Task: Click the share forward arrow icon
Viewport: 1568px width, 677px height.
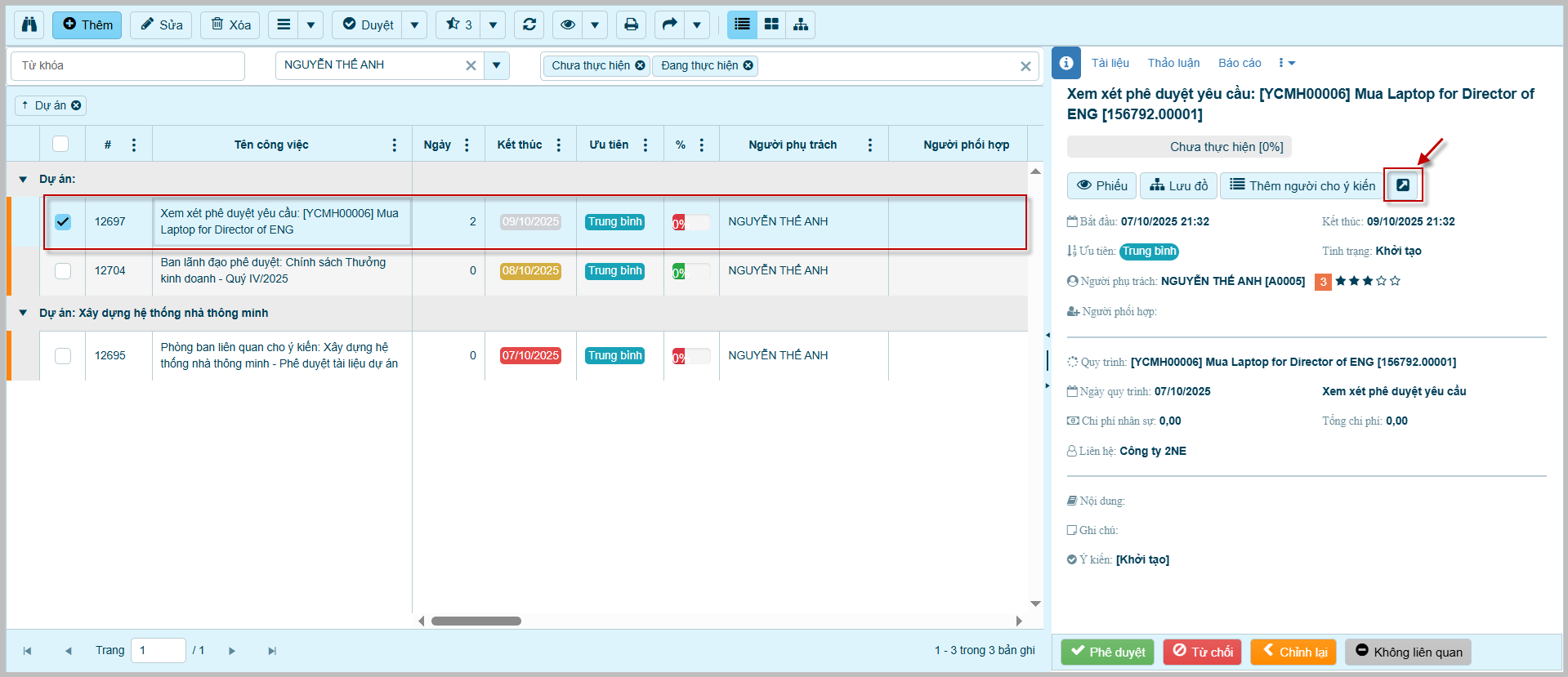Action: 669,24
